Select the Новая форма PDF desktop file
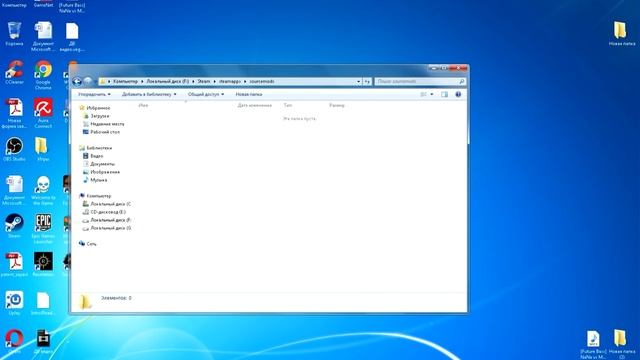This screenshot has width=640, height=360. 14,113
